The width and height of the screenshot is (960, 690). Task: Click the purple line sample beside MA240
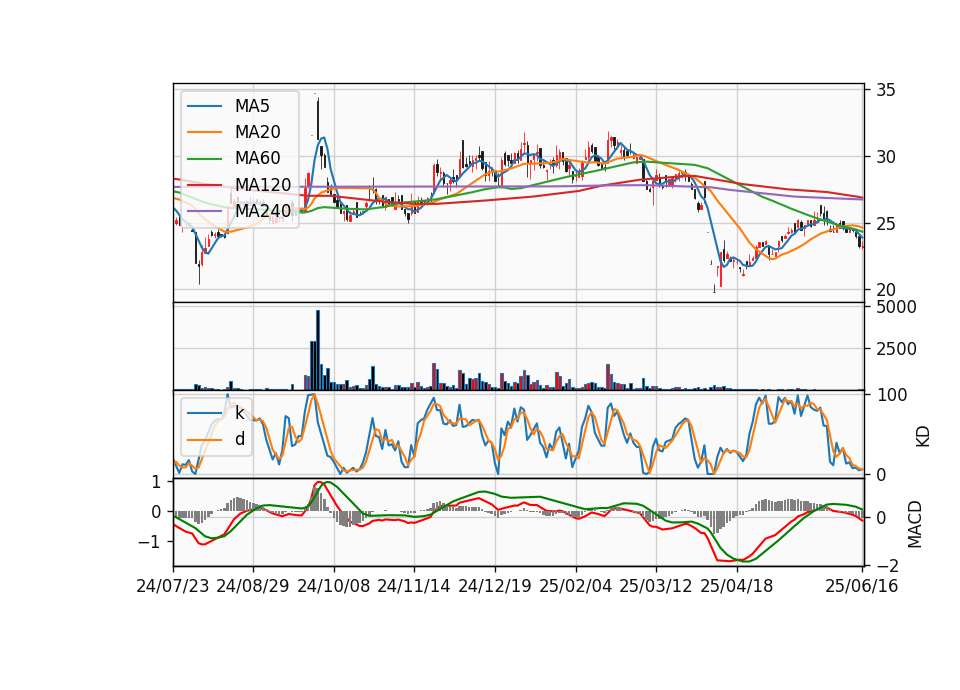point(204,211)
